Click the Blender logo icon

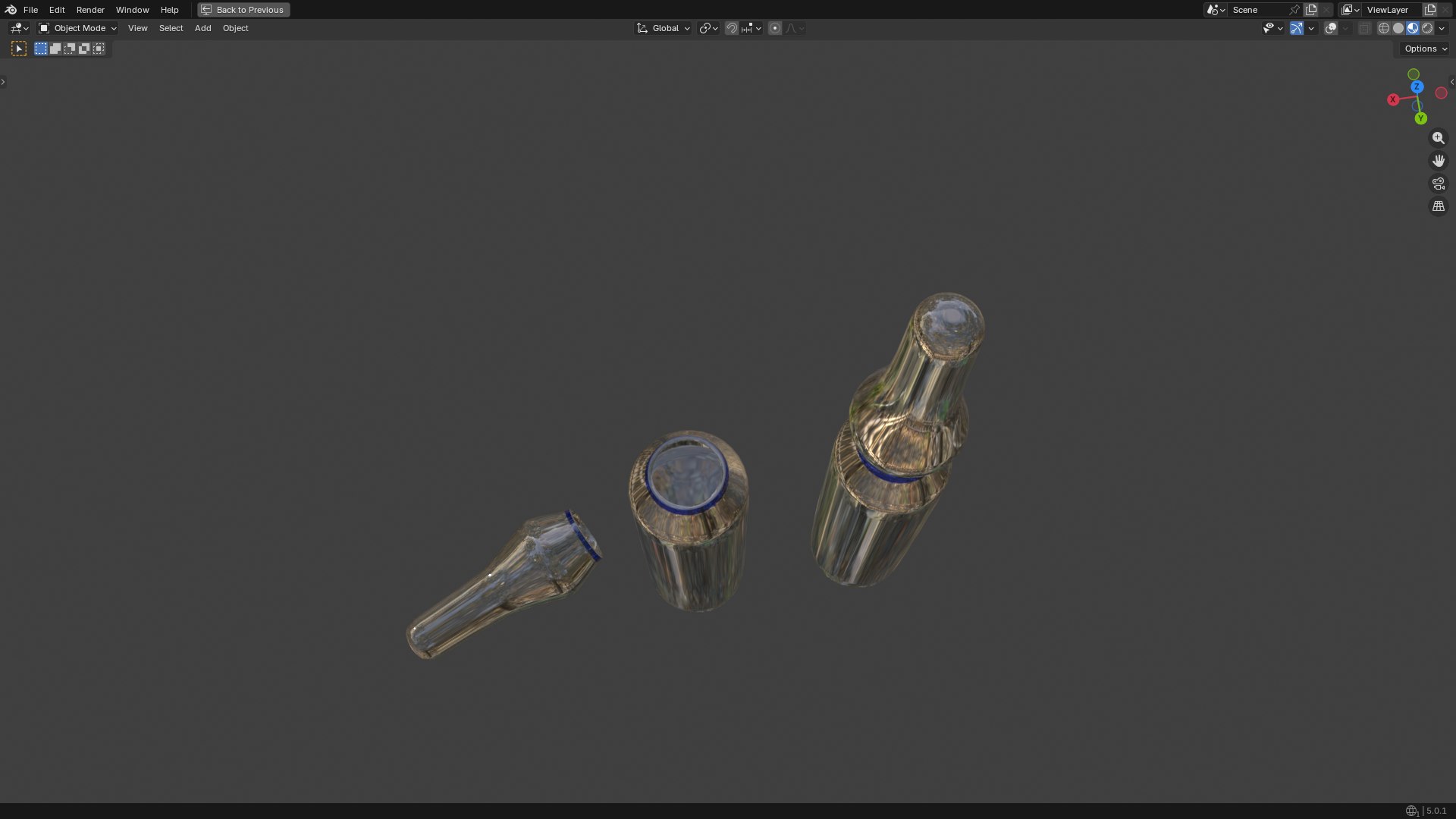11,10
